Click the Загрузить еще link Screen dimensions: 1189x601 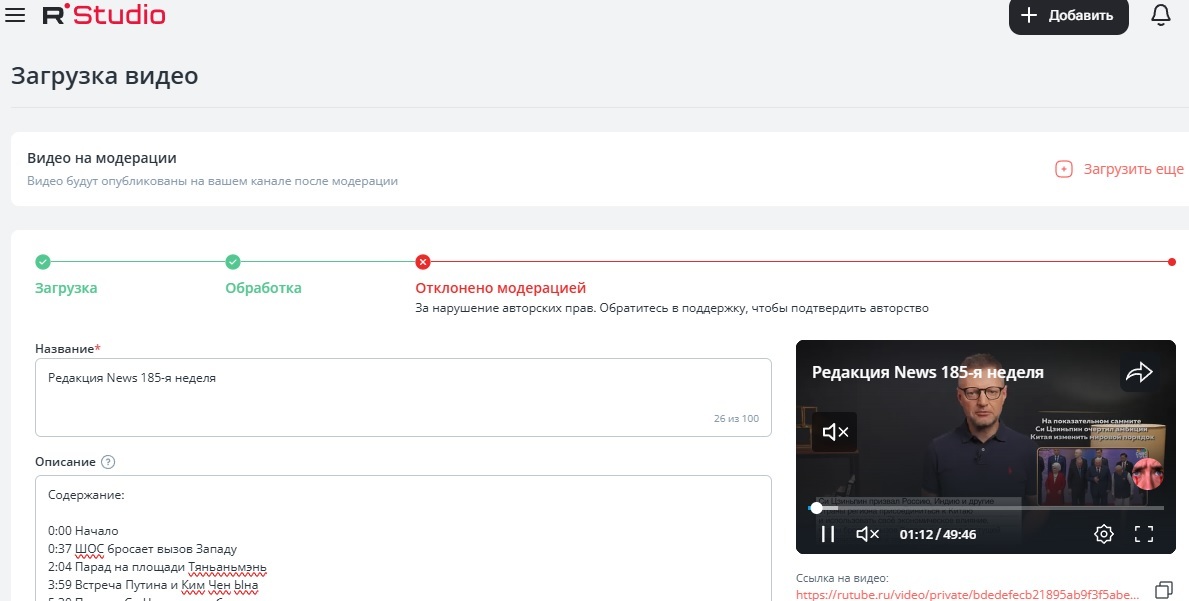pos(1120,169)
